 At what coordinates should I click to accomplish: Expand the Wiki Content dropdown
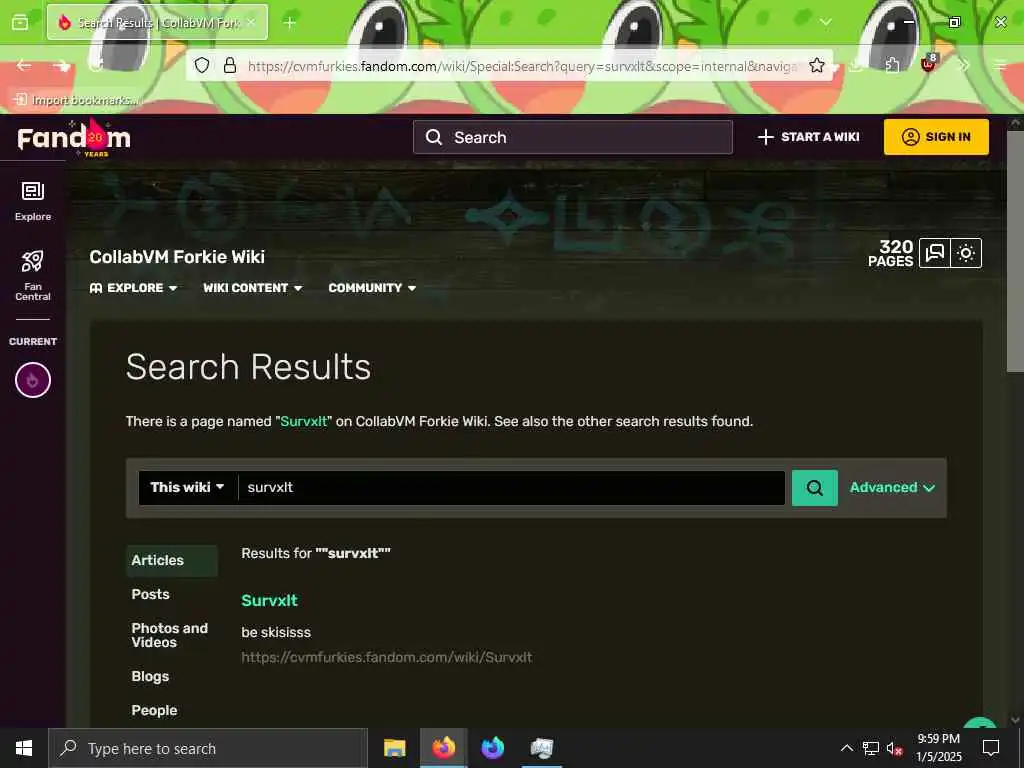(253, 288)
